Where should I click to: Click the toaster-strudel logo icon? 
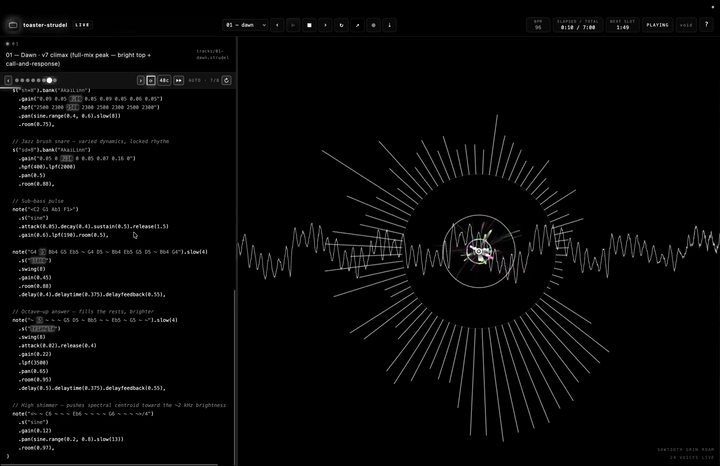(x=13, y=25)
